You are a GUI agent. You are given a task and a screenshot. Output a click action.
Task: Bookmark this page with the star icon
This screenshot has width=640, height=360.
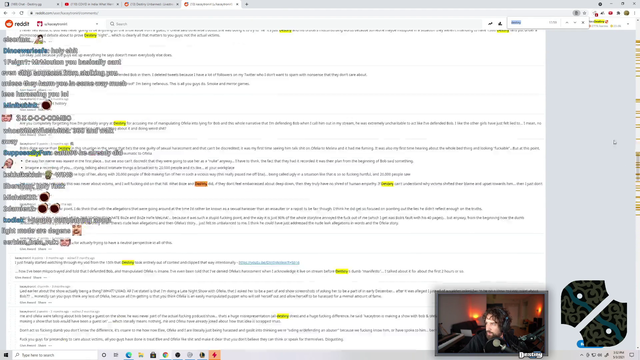point(584,13)
